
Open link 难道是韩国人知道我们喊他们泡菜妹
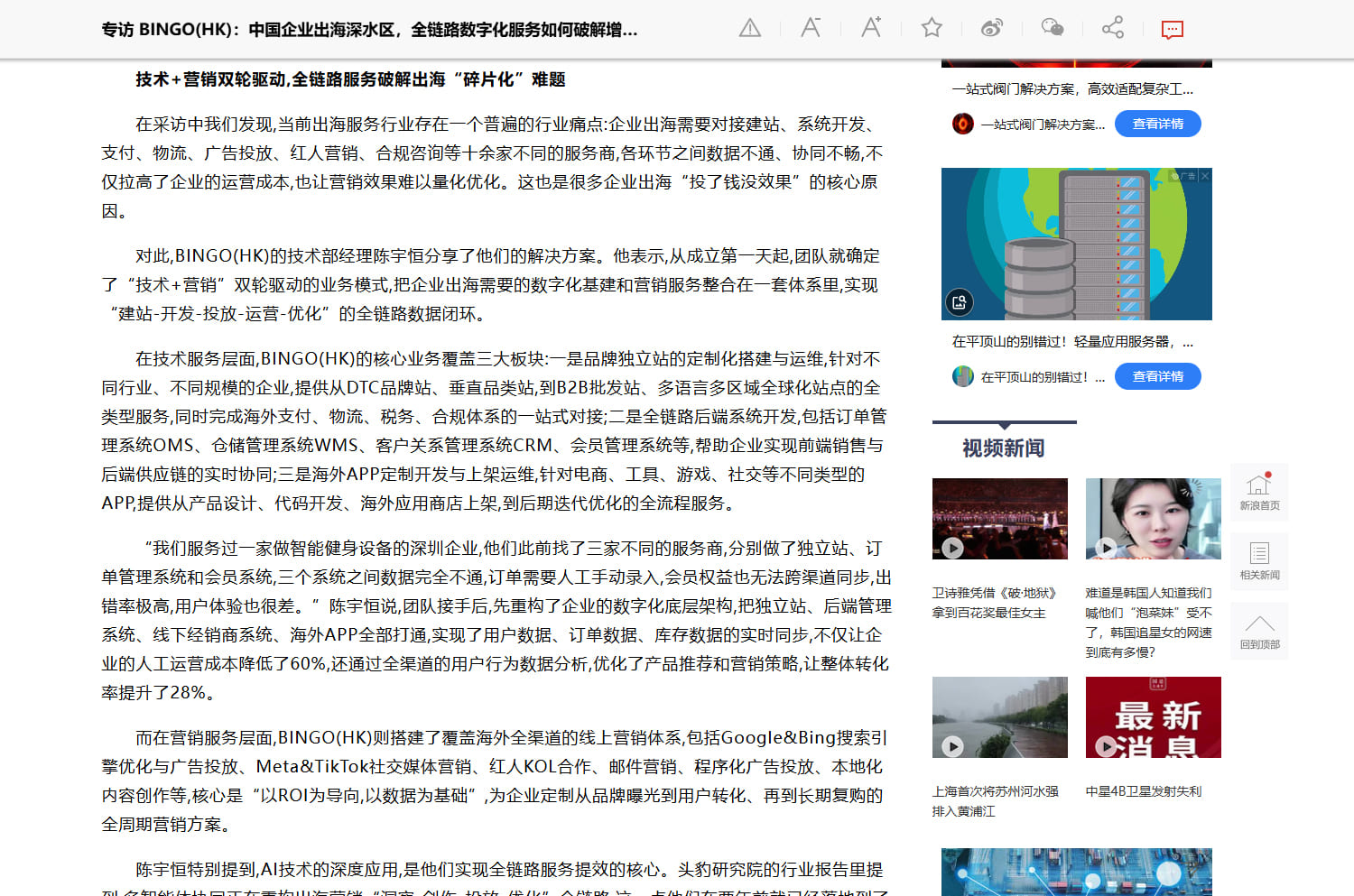click(x=1149, y=623)
